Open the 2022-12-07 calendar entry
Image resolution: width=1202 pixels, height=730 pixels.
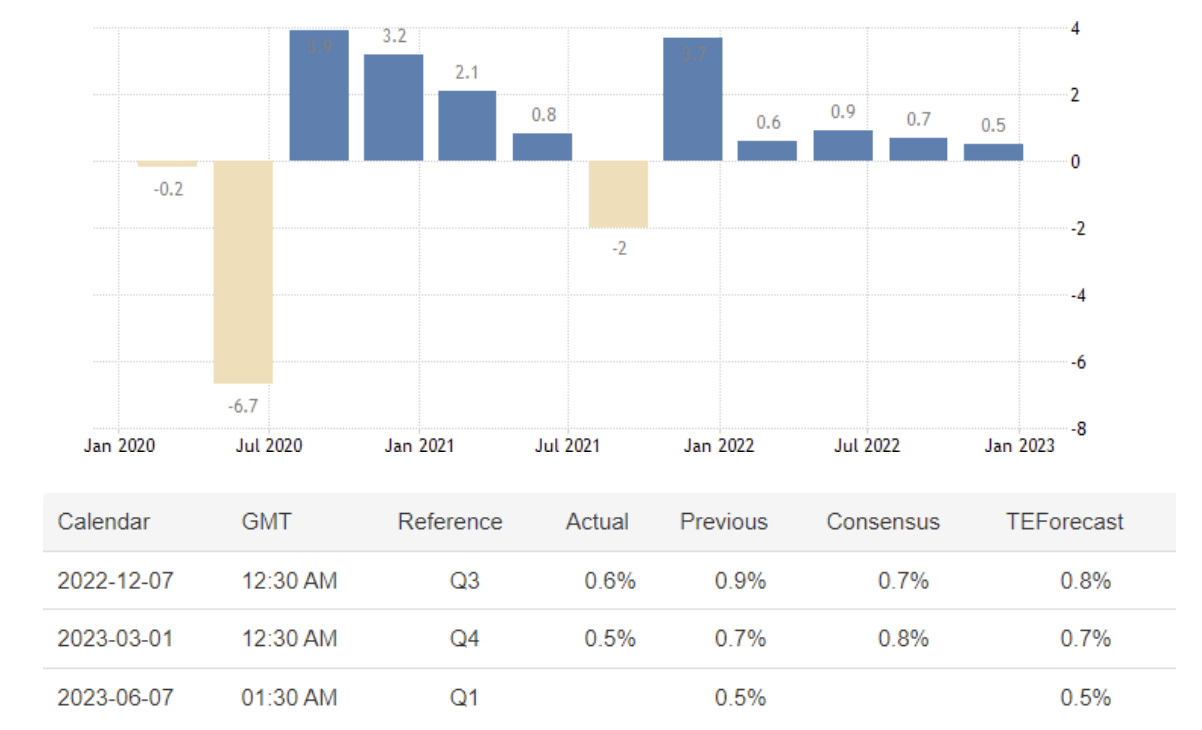(x=115, y=580)
